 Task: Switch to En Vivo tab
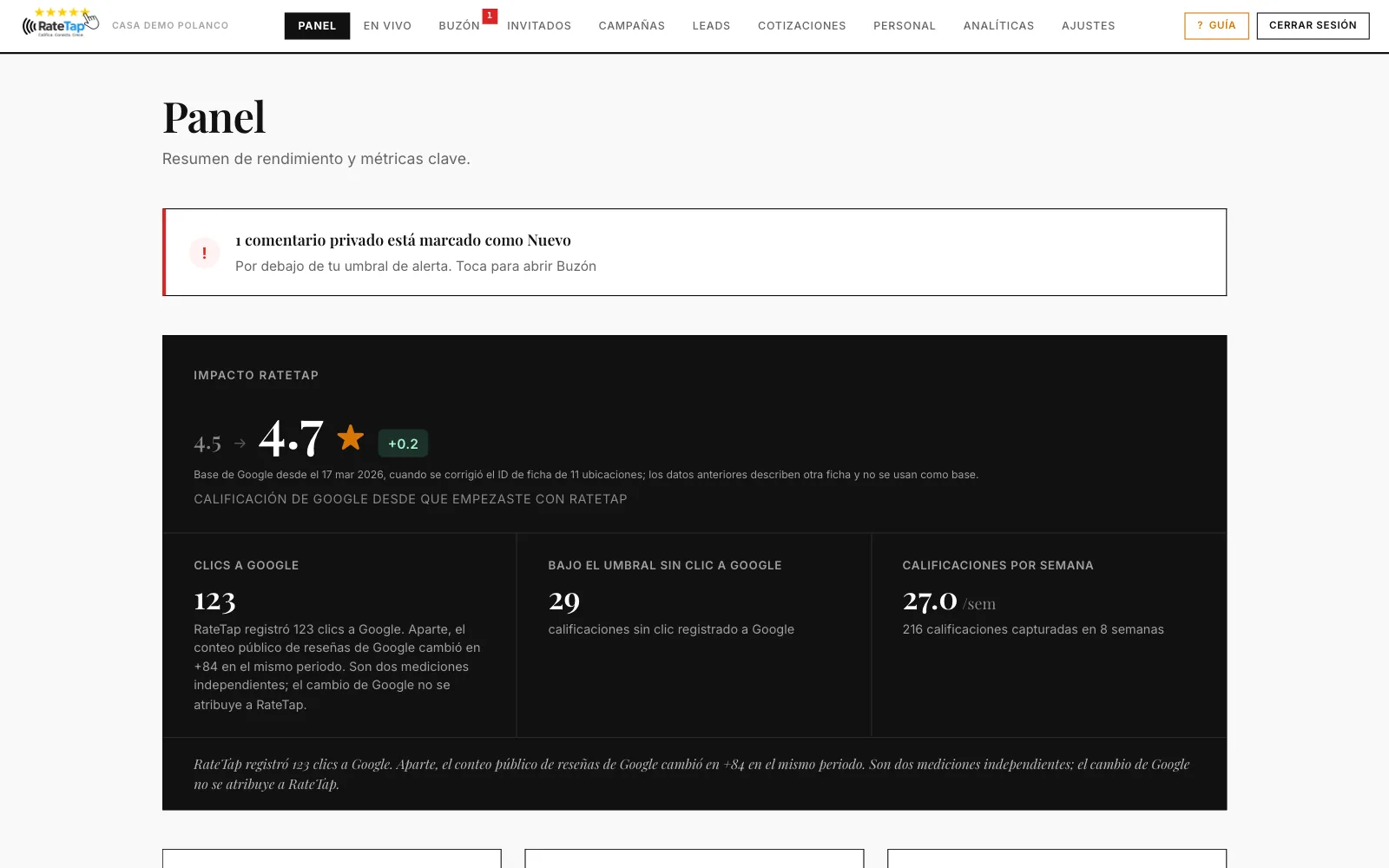click(387, 26)
